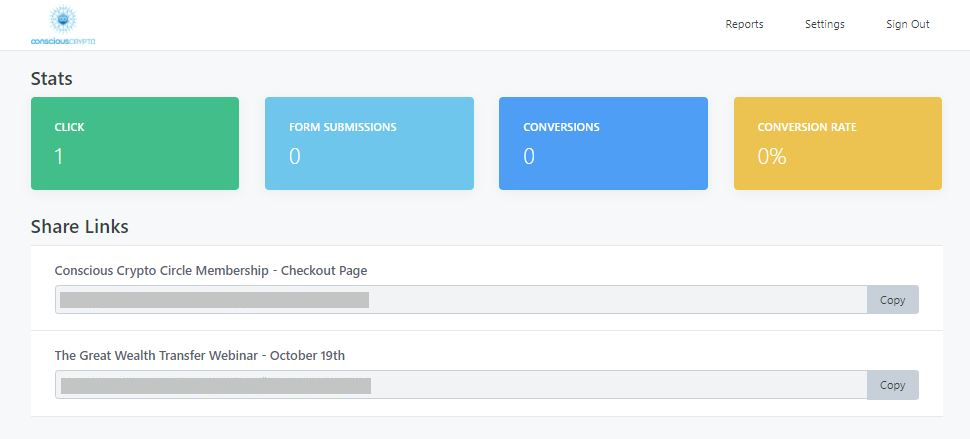This screenshot has height=439, width=970.
Task: Click the 0% conversion rate value
Action: (x=771, y=156)
